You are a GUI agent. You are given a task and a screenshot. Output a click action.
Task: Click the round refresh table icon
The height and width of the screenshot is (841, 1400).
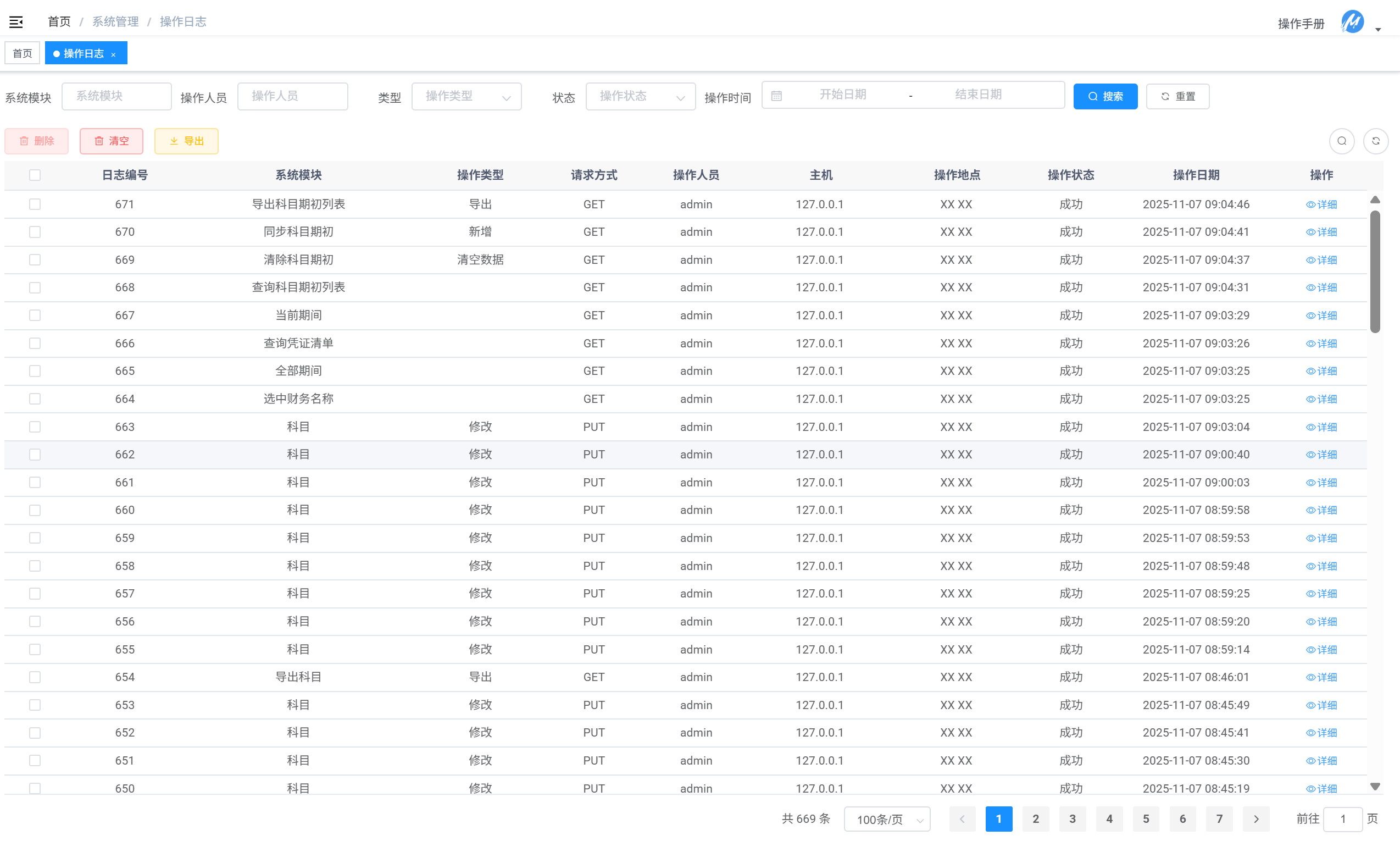coord(1376,141)
